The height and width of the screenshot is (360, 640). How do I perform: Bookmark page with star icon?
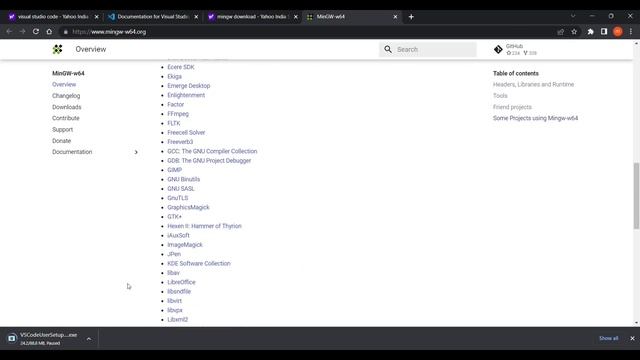(574, 32)
